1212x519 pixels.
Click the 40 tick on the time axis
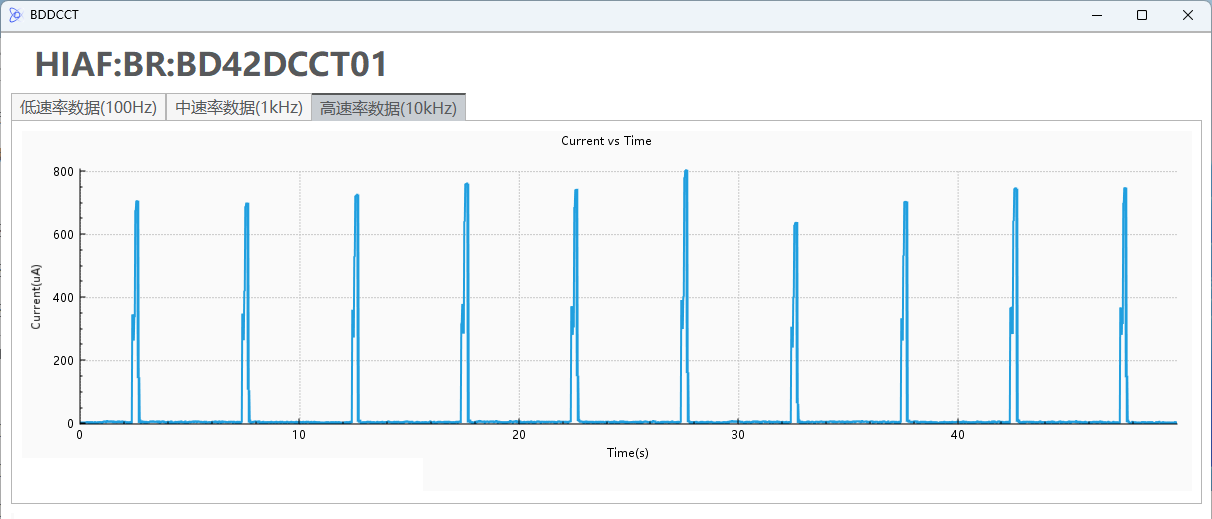point(957,435)
